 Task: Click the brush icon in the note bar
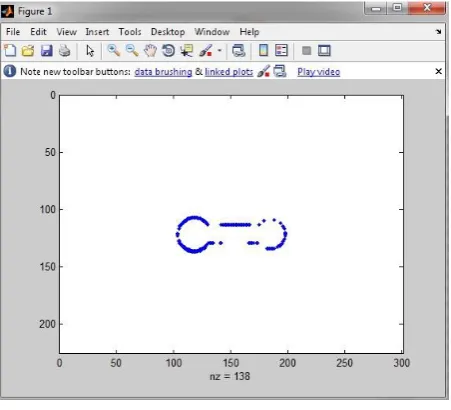click(x=263, y=71)
